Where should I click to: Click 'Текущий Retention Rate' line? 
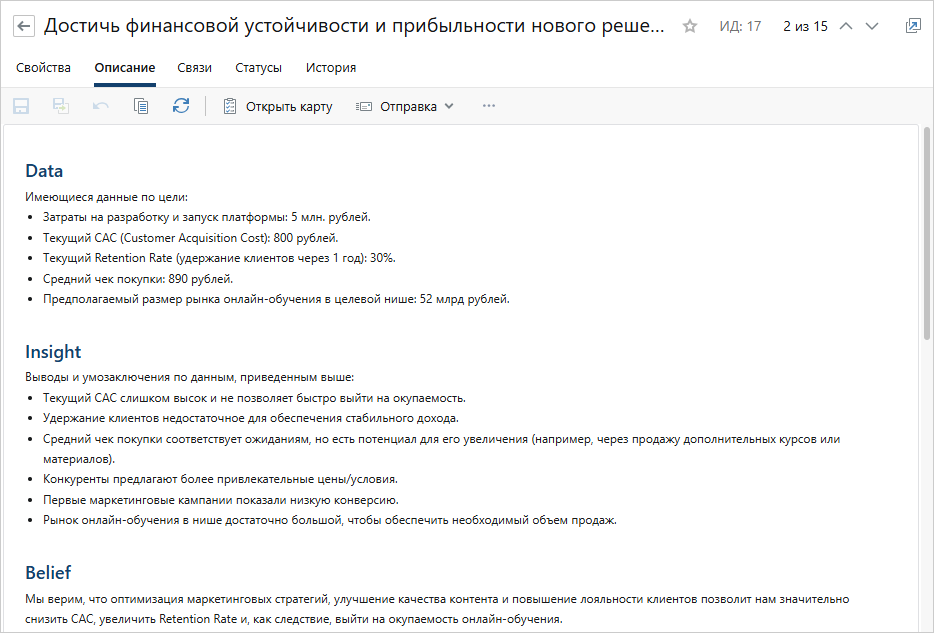click(219, 258)
